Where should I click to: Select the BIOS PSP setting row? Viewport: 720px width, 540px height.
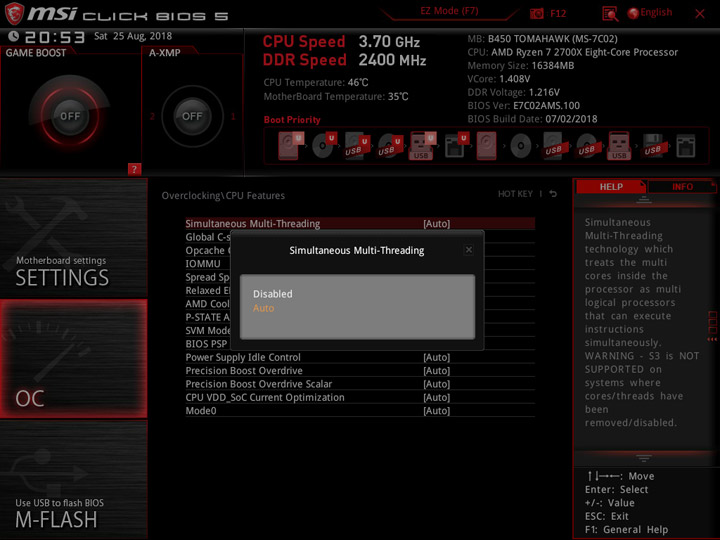click(206, 344)
